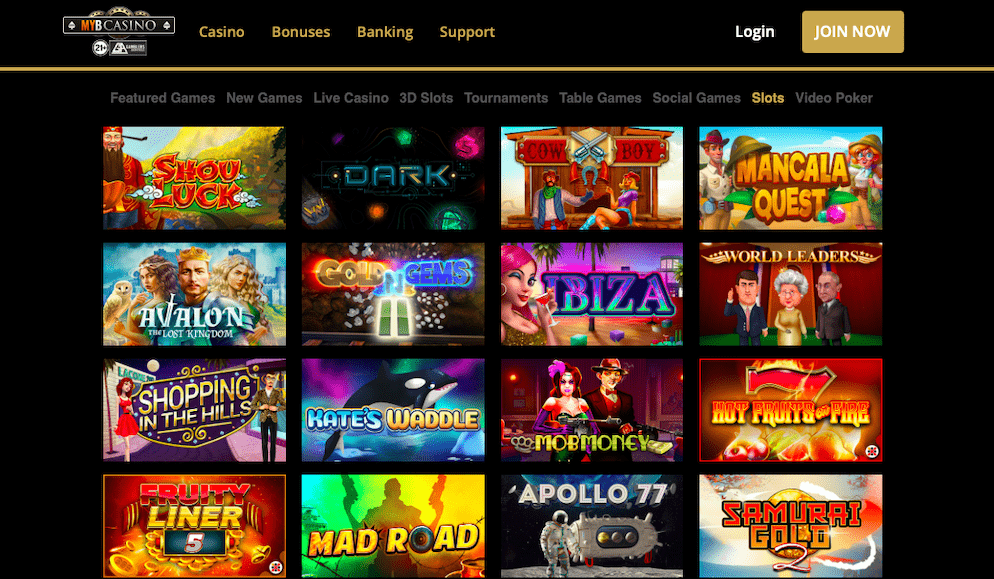Switch to the Featured Games tab
Image resolution: width=994 pixels, height=579 pixels.
coord(162,98)
